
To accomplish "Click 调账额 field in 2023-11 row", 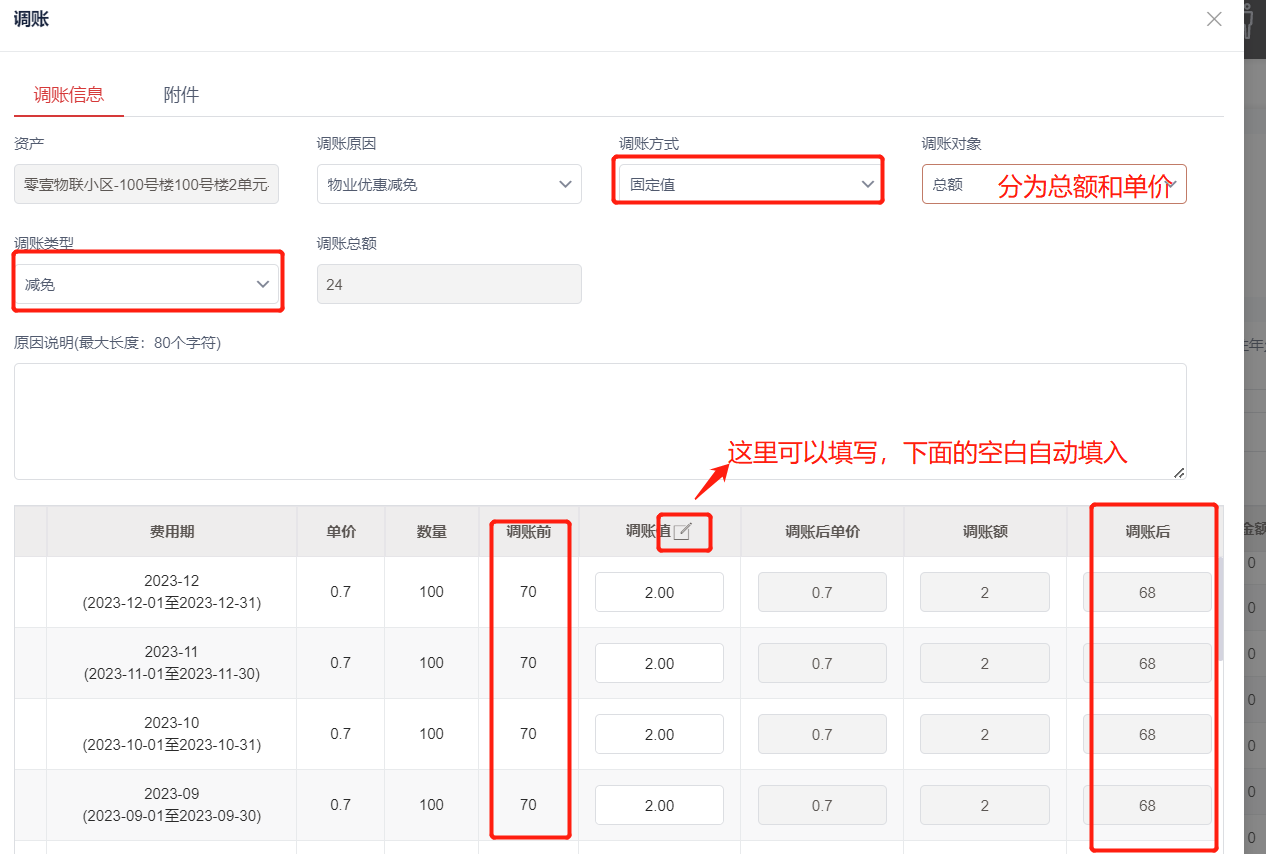I will 985,663.
